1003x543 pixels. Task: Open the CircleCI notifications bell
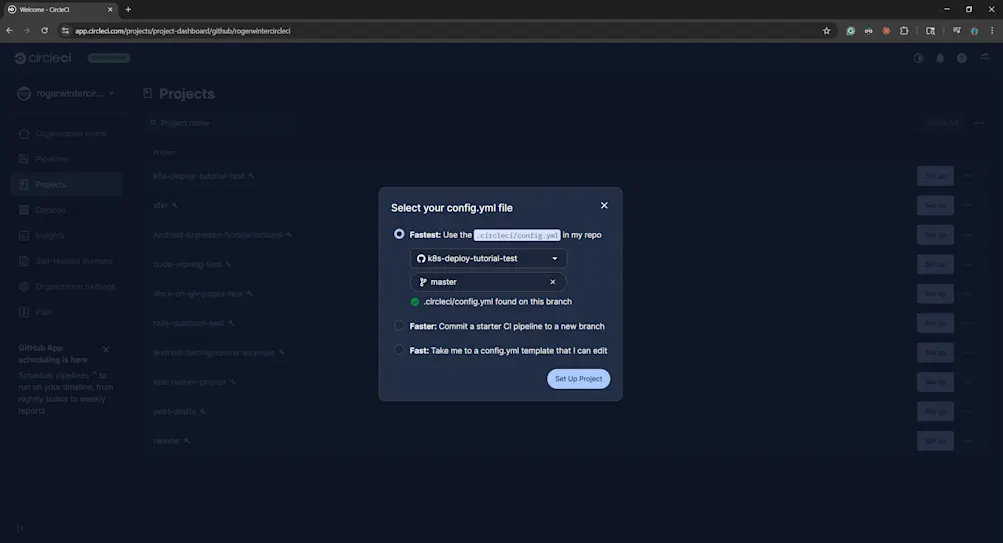point(940,58)
